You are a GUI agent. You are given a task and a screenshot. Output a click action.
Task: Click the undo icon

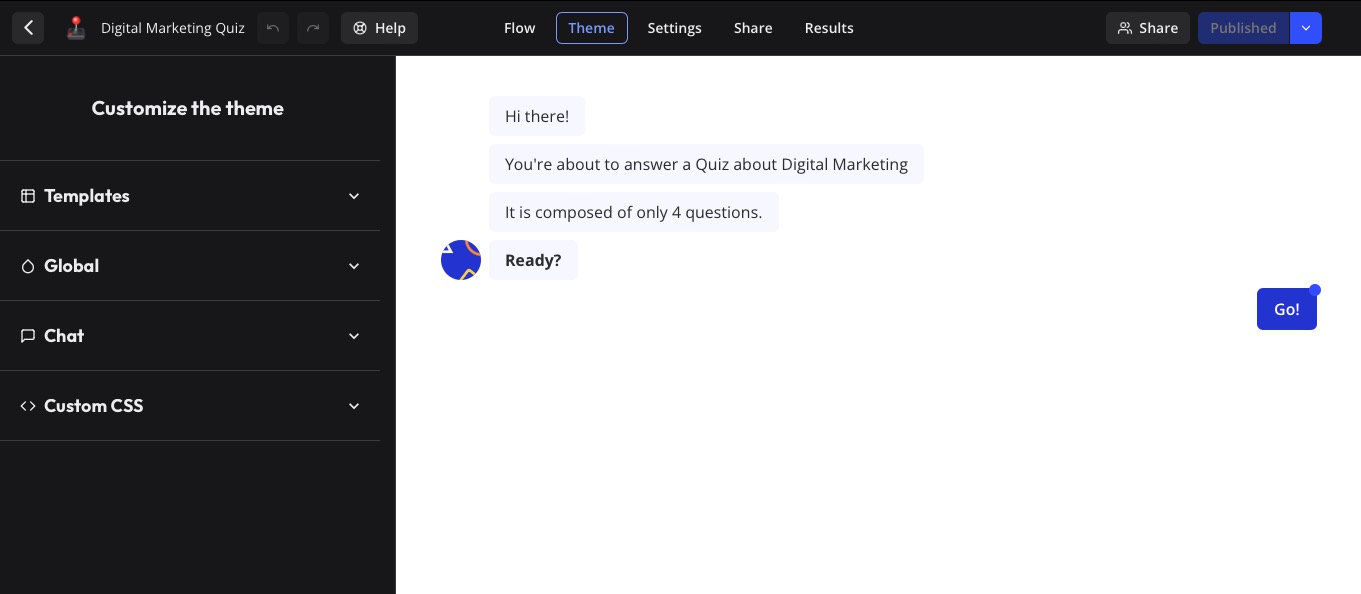click(273, 28)
